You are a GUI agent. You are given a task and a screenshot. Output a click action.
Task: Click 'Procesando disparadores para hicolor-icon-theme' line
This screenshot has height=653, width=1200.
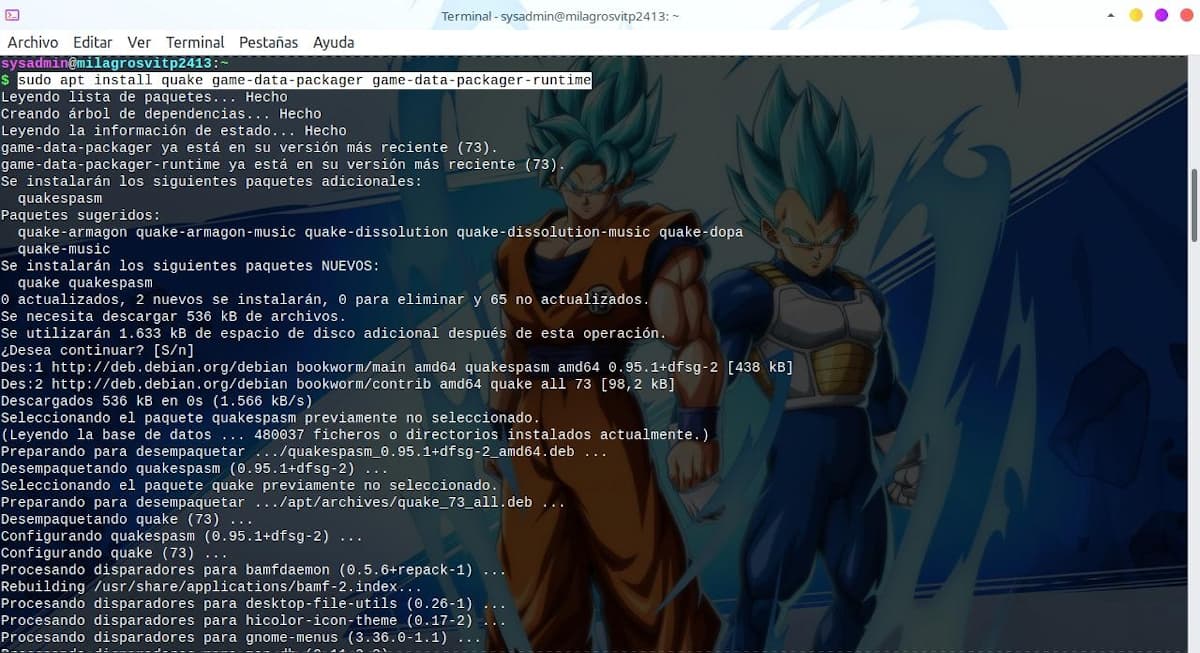[254, 621]
